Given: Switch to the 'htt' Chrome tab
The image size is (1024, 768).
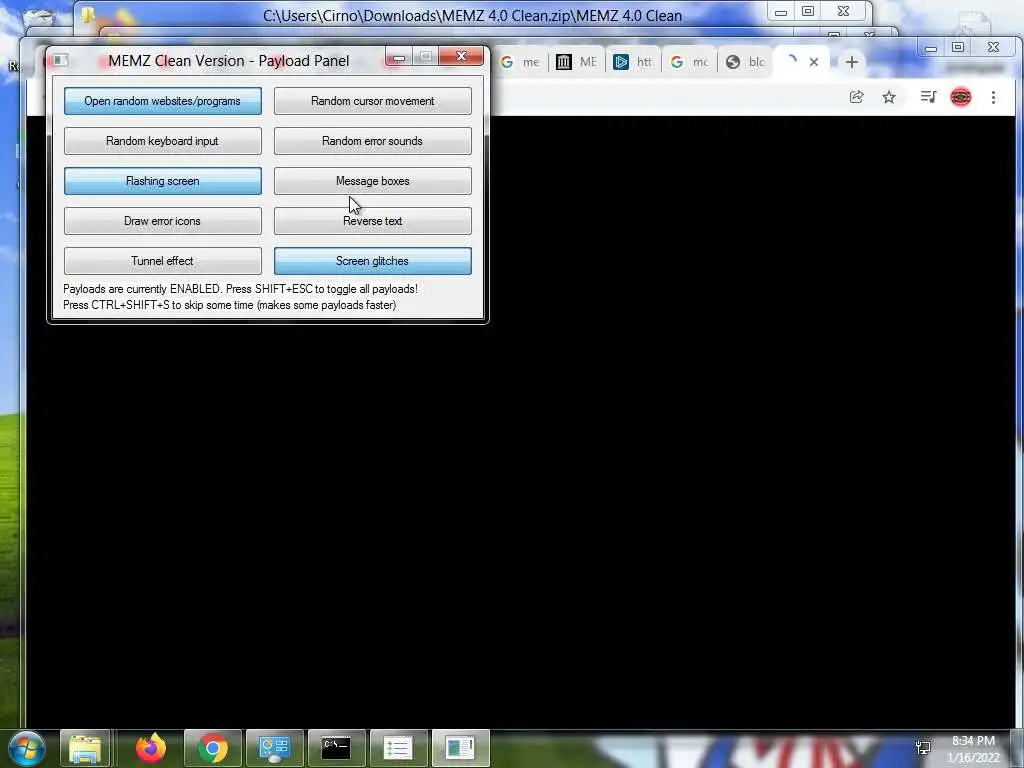Looking at the screenshot, I should click(633, 62).
